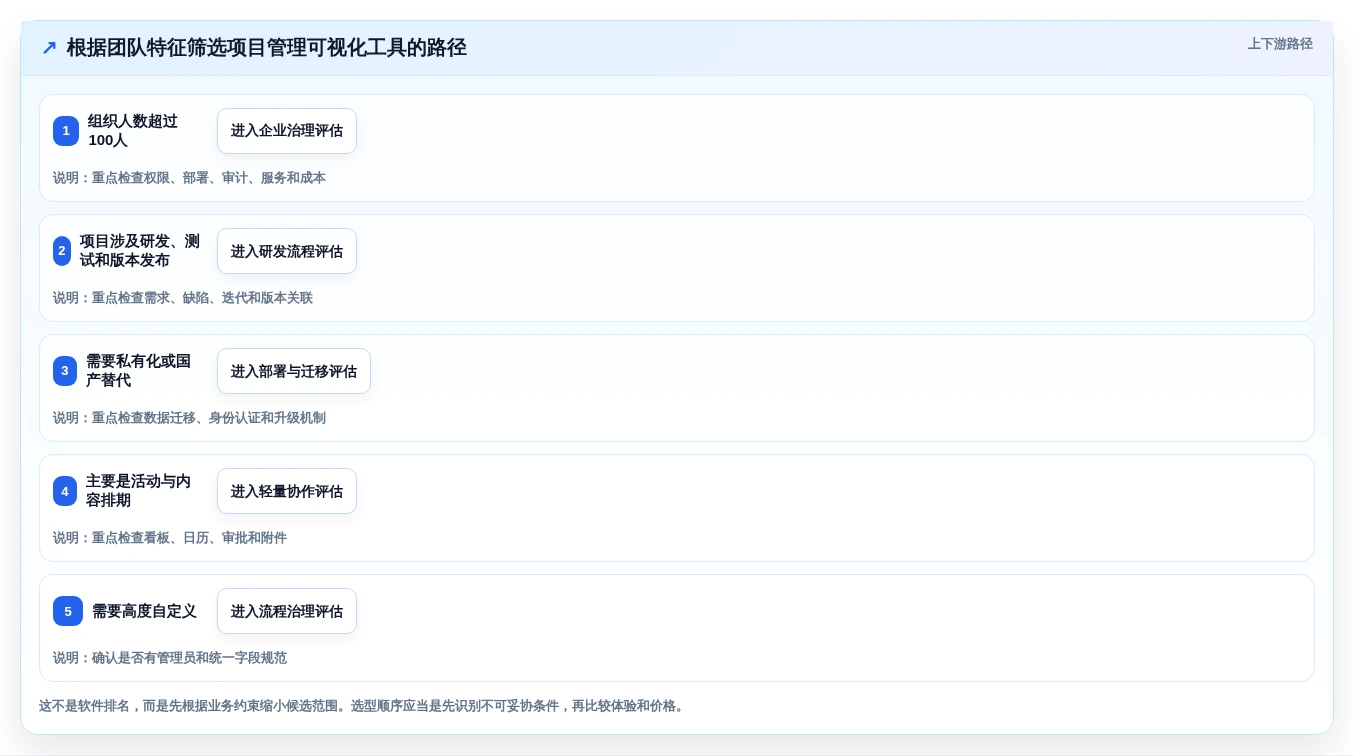Click note 重点检查需求、缺陷、迭代和版本关联
The height and width of the screenshot is (756, 1354).
point(183,298)
